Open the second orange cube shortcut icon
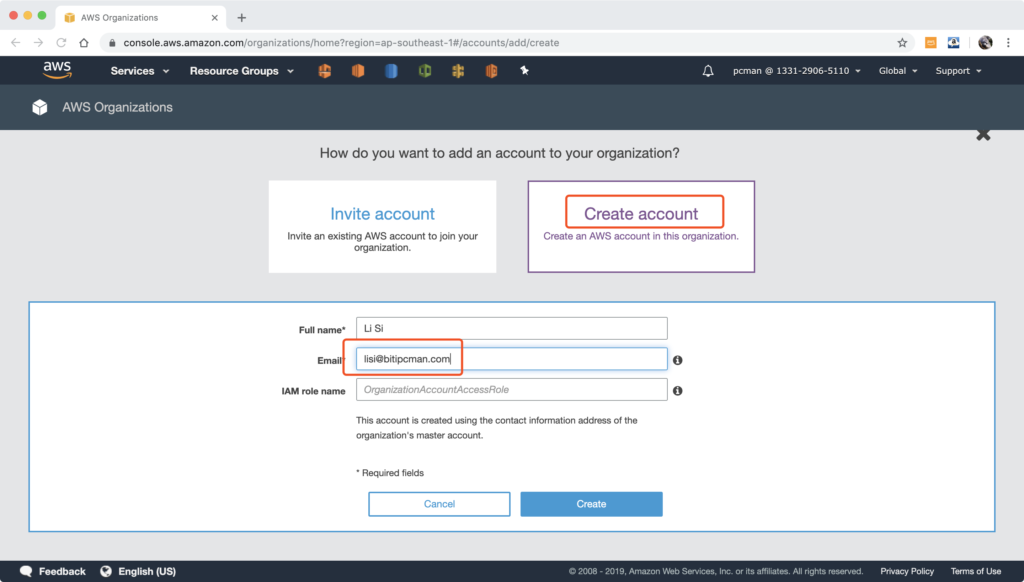This screenshot has height=582, width=1024. tap(358, 71)
